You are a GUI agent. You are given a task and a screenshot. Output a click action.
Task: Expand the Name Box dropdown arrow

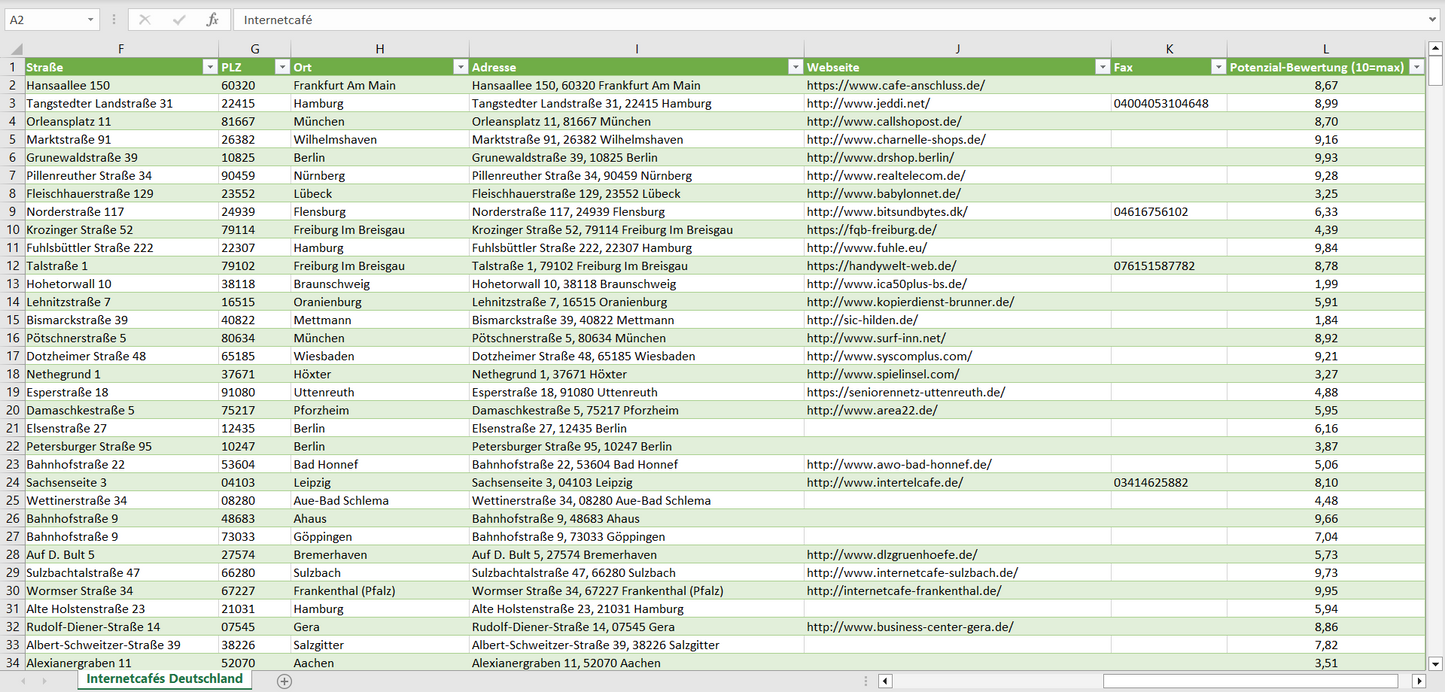90,20
